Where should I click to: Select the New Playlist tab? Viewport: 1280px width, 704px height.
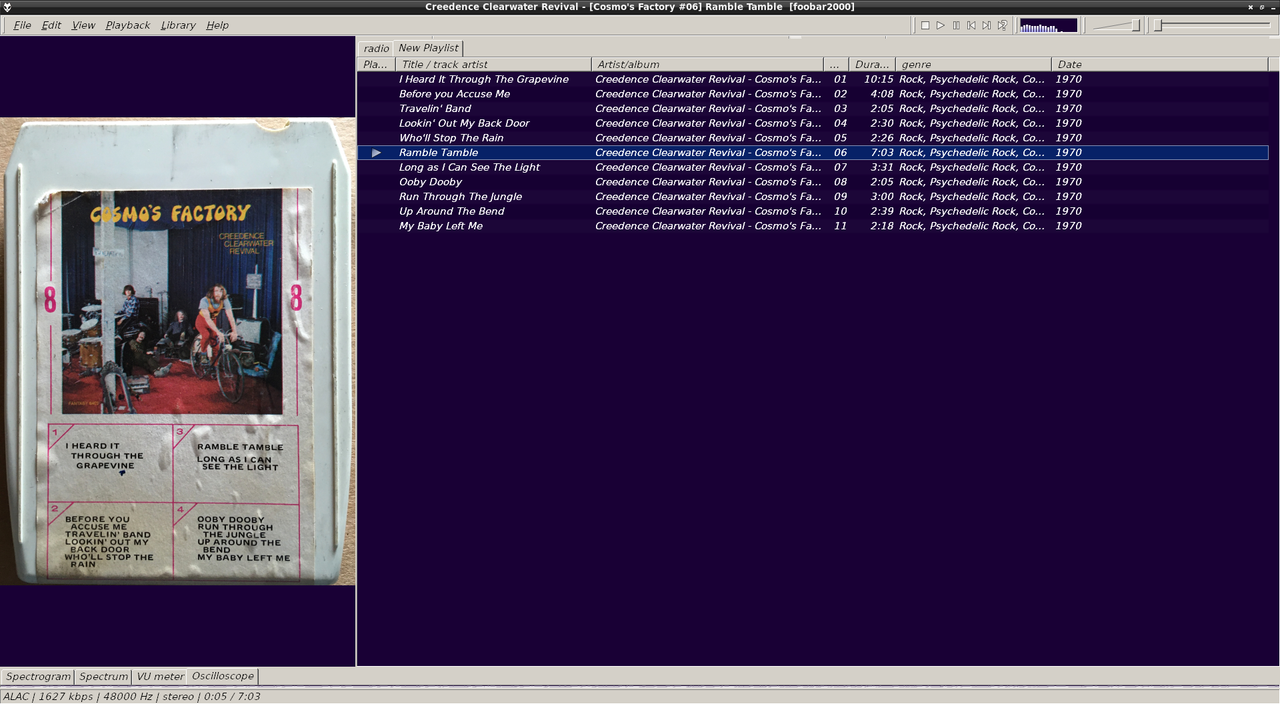click(428, 47)
